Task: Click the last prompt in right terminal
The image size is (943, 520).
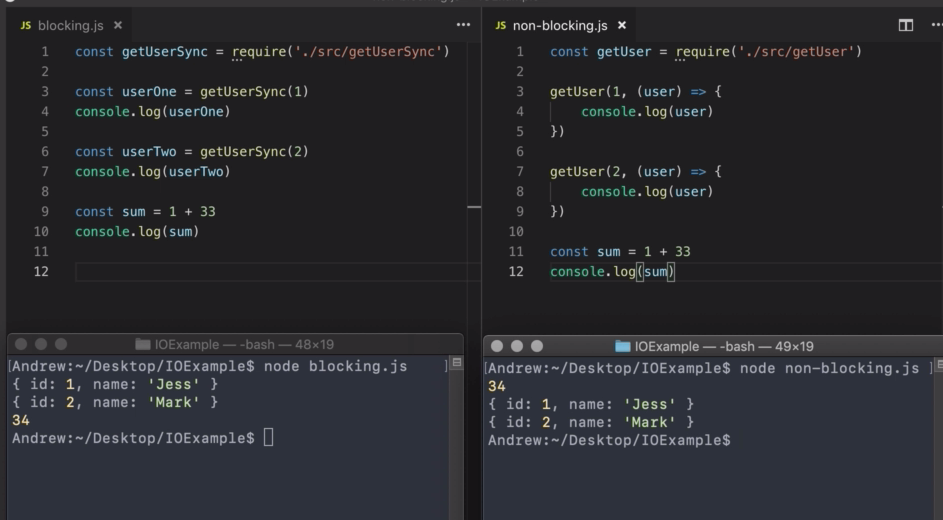Action: click(609, 440)
